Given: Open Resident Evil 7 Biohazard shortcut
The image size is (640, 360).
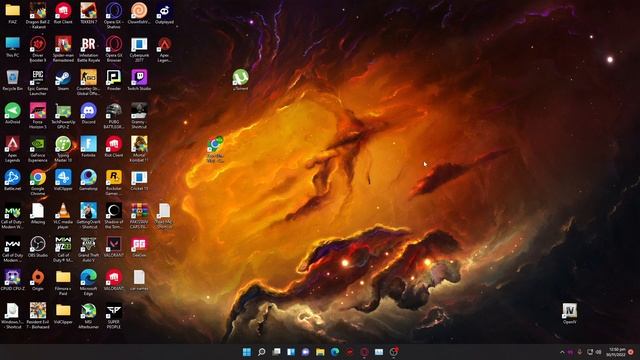Looking at the screenshot, I should tap(38, 317).
